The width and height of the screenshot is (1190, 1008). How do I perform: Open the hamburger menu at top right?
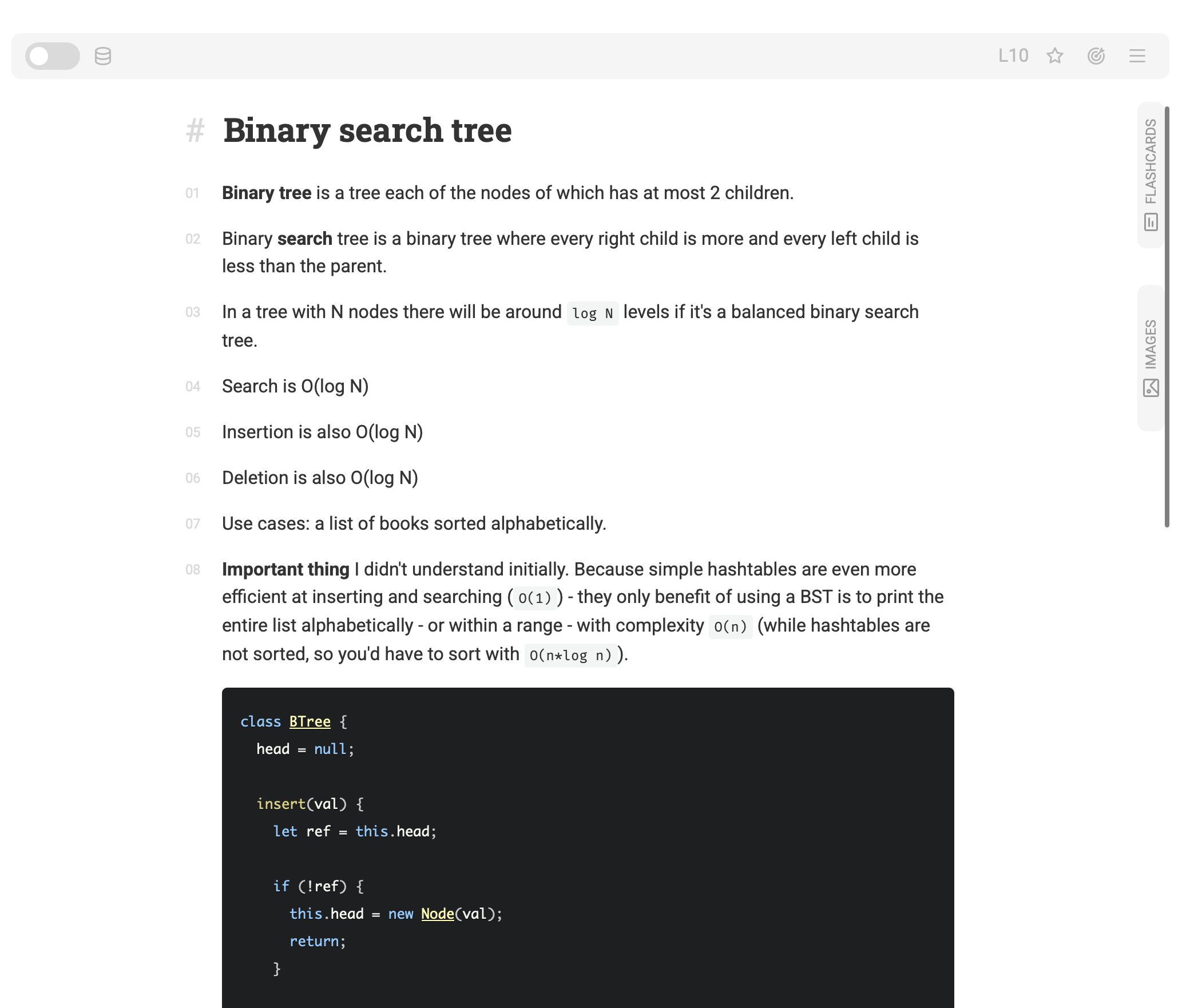click(x=1137, y=55)
